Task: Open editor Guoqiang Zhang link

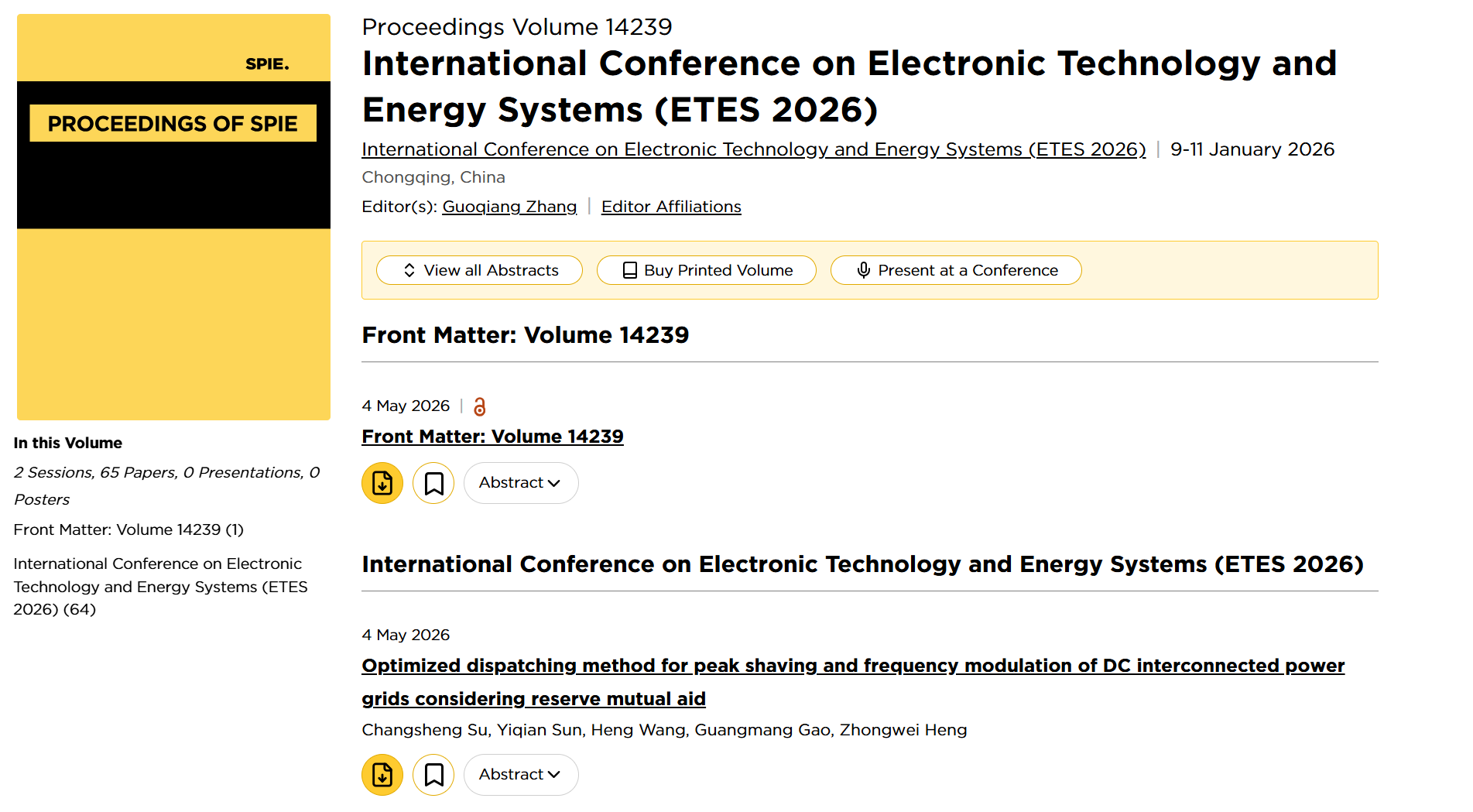Action: [x=509, y=207]
